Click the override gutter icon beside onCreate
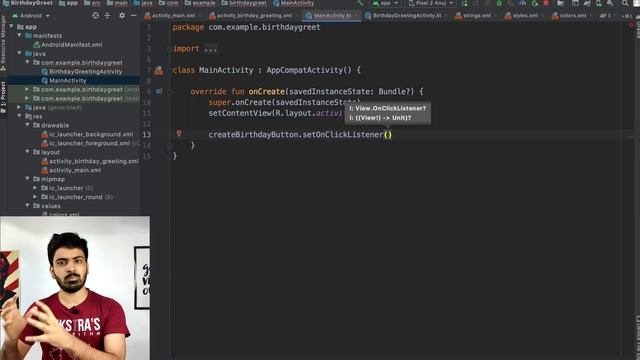Image resolution: width=640 pixels, height=360 pixels. click(x=158, y=91)
